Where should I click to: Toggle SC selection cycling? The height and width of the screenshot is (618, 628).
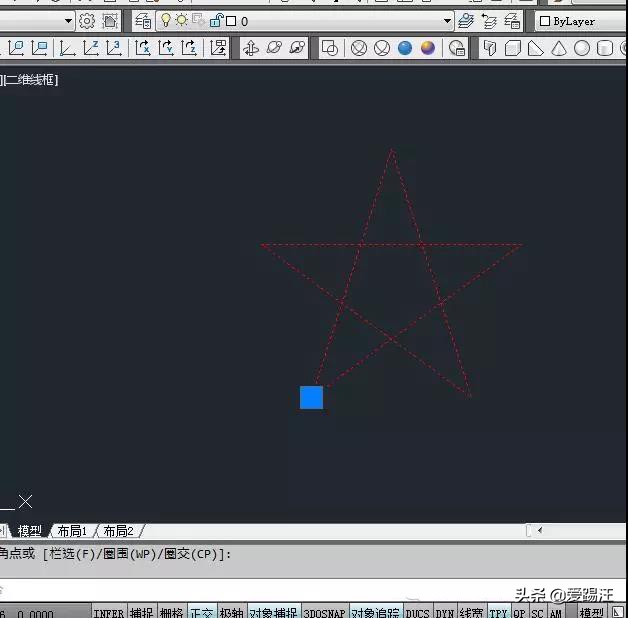coord(537,613)
